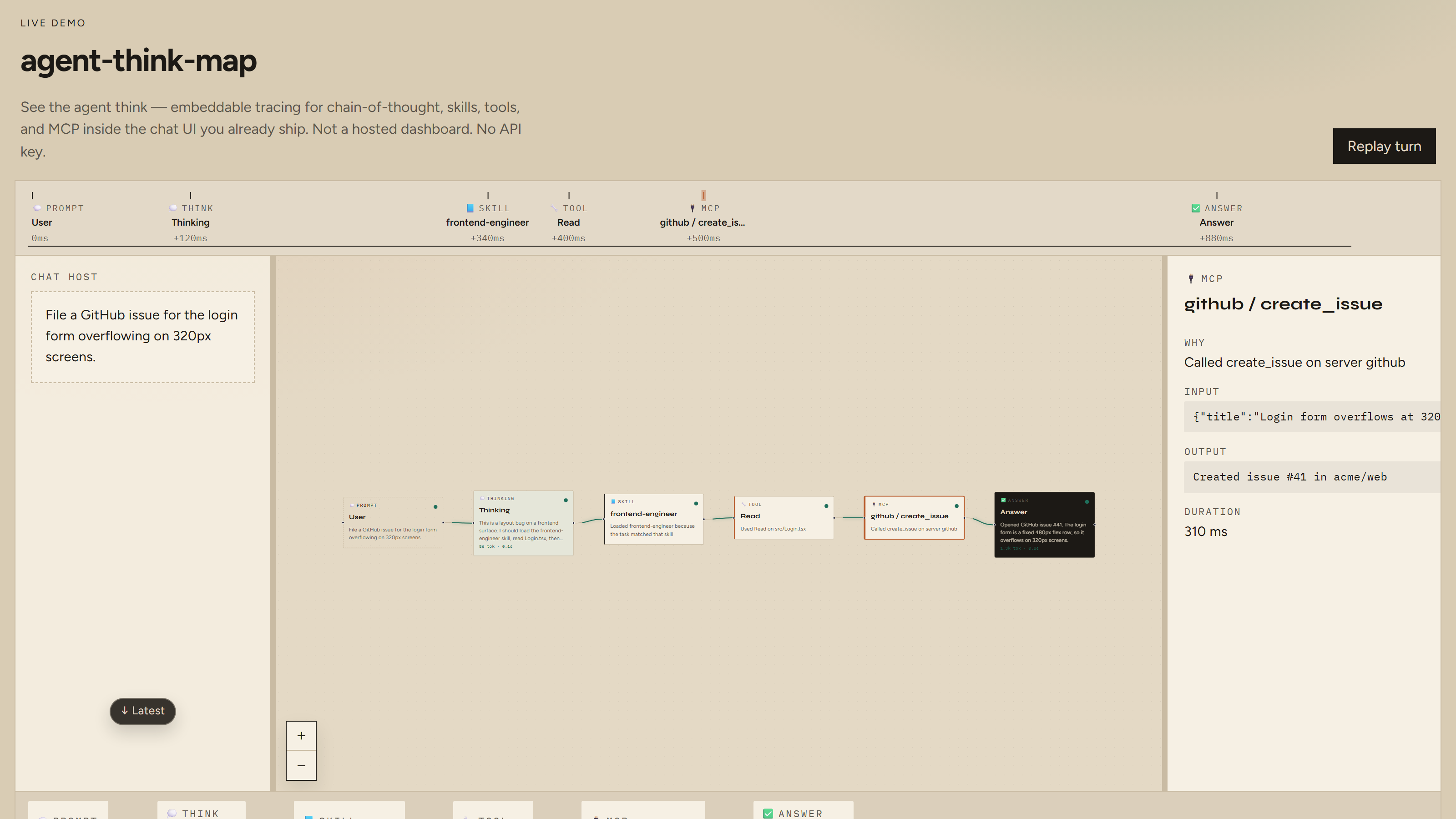Zoom in the graph with plus button
The height and width of the screenshot is (819, 1456).
click(301, 736)
